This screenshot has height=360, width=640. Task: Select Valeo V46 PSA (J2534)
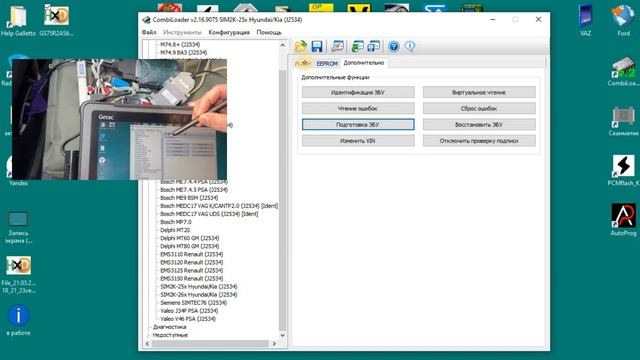188,319
